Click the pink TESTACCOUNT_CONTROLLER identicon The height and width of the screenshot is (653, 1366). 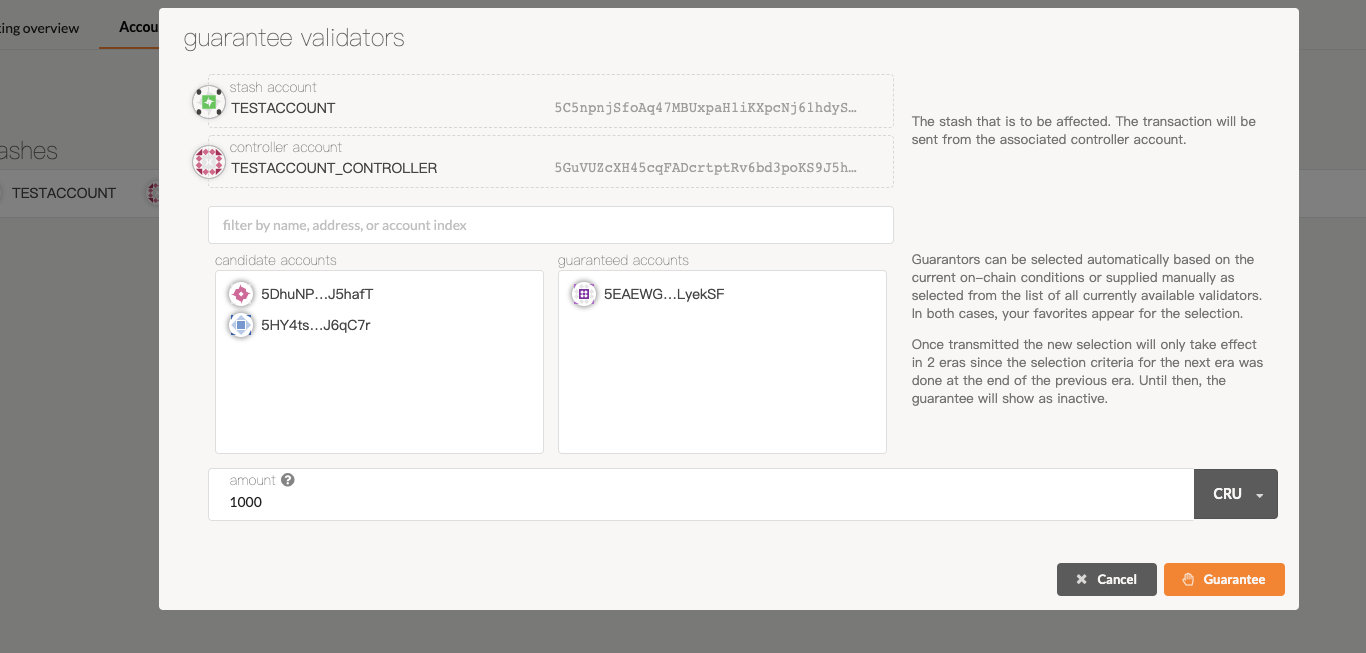[x=208, y=162]
